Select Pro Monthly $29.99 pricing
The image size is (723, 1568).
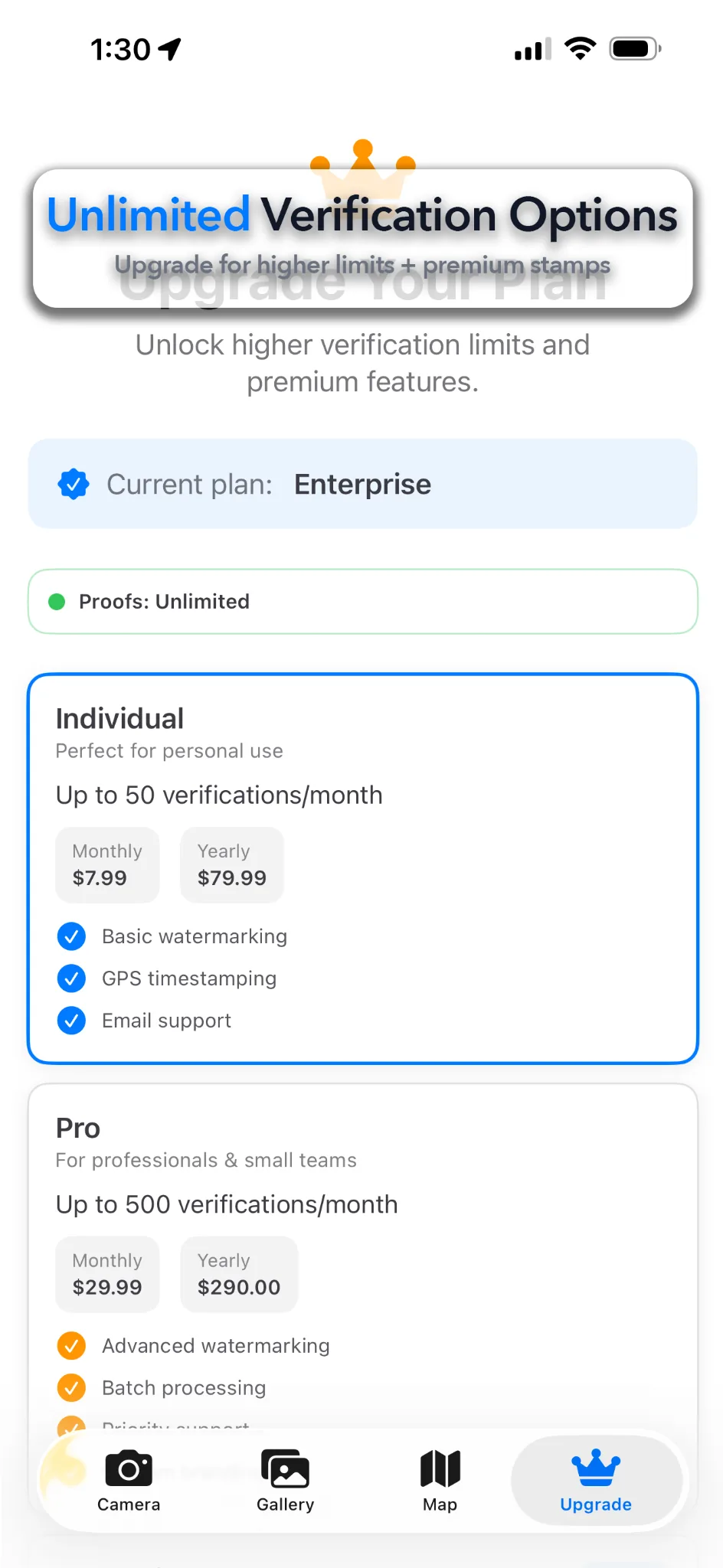pyautogui.click(x=107, y=1274)
